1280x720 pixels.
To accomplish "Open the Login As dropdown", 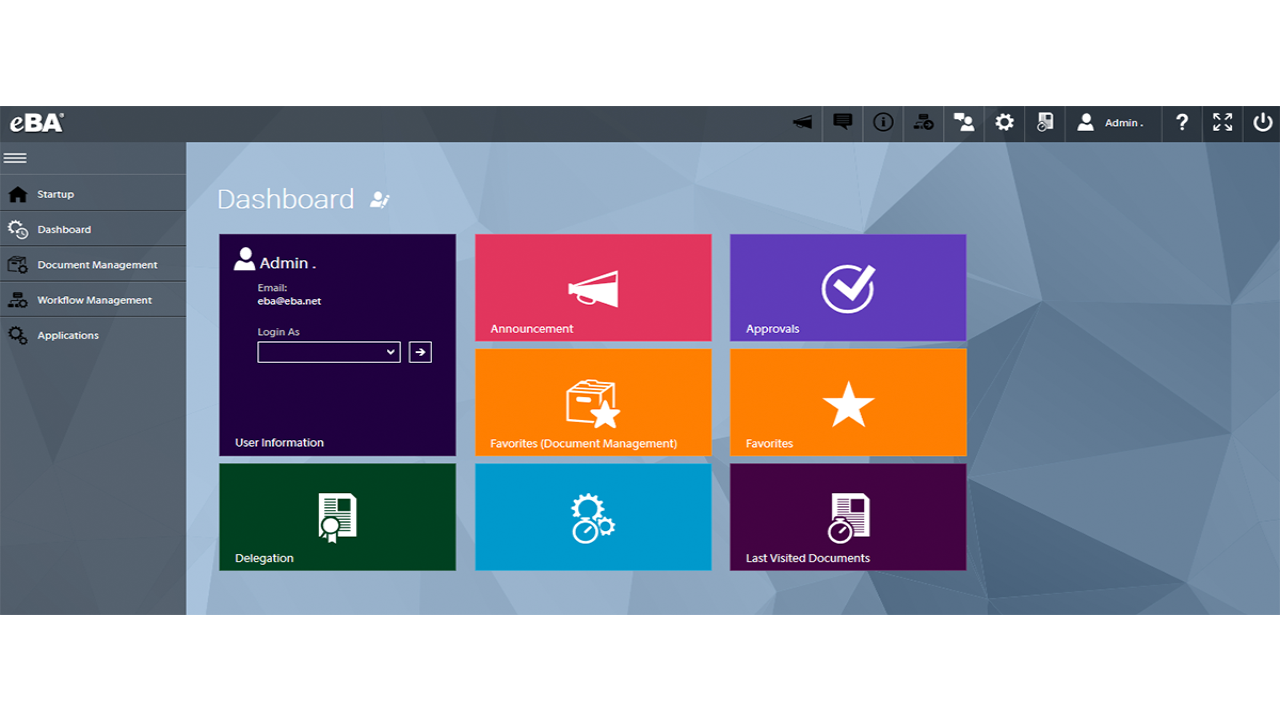I will tap(329, 352).
